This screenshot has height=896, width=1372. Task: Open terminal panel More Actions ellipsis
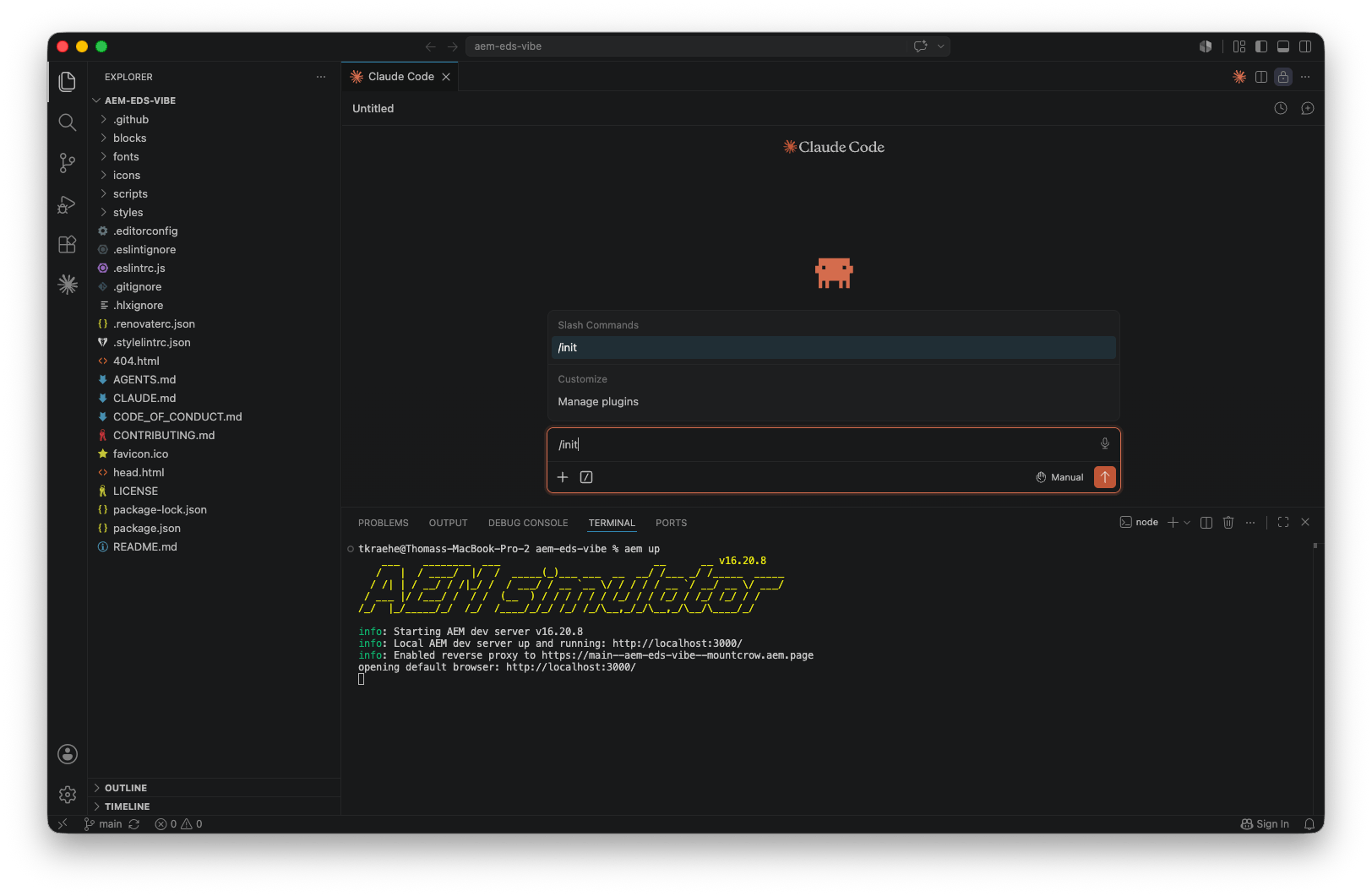[x=1250, y=523]
